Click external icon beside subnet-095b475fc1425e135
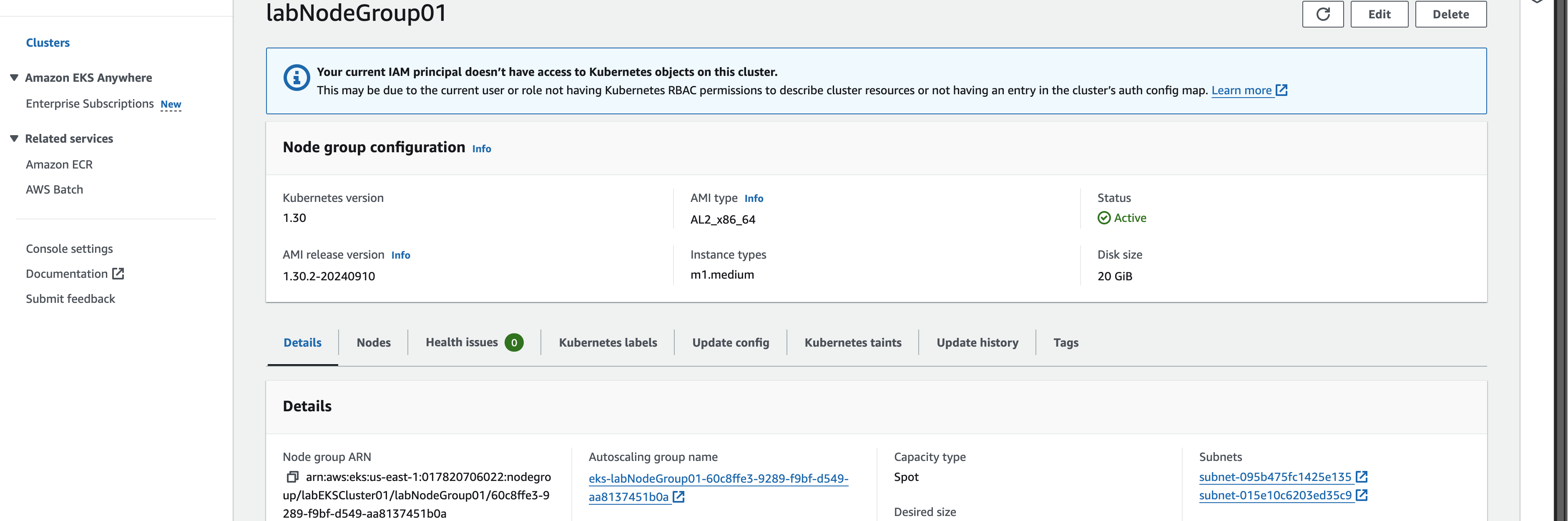Viewport: 1568px width, 521px height. point(1362,476)
